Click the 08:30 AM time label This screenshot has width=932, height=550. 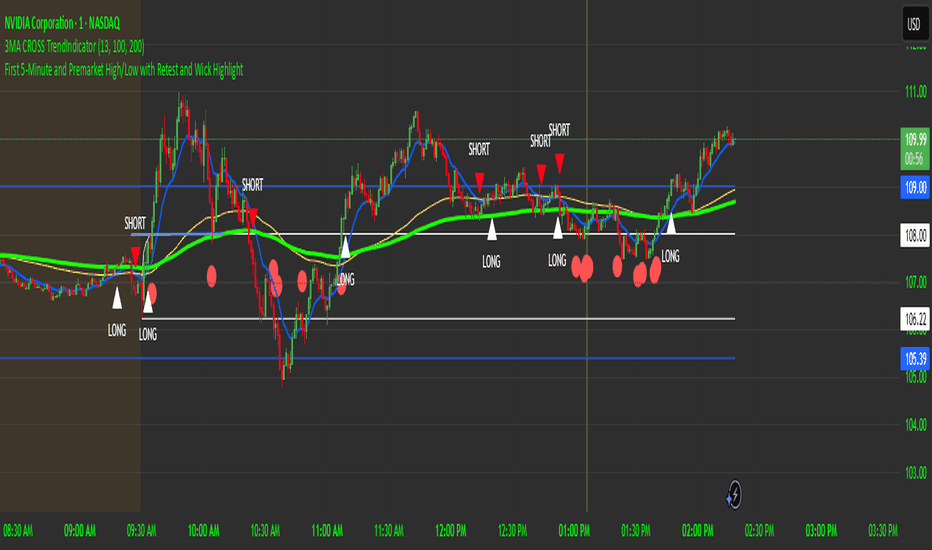click(18, 530)
